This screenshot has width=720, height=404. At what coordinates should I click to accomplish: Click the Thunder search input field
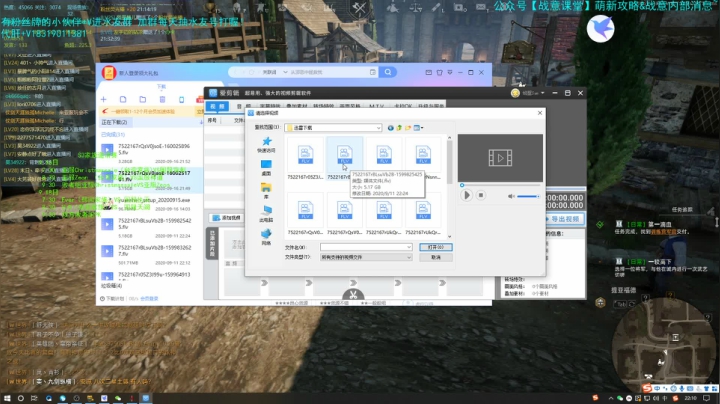coord(328,72)
